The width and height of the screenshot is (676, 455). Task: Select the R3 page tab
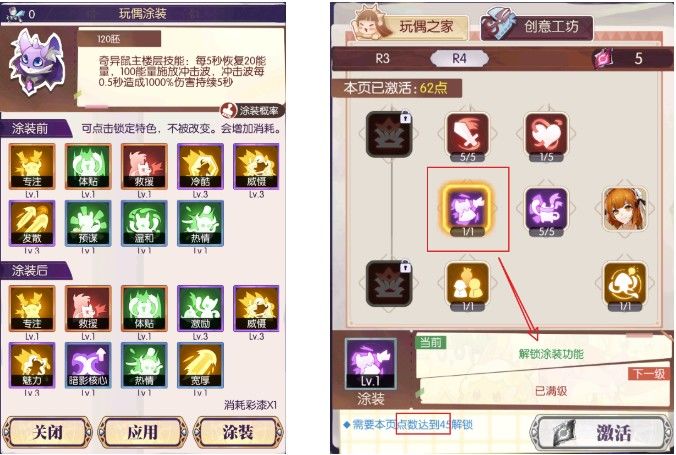click(382, 59)
